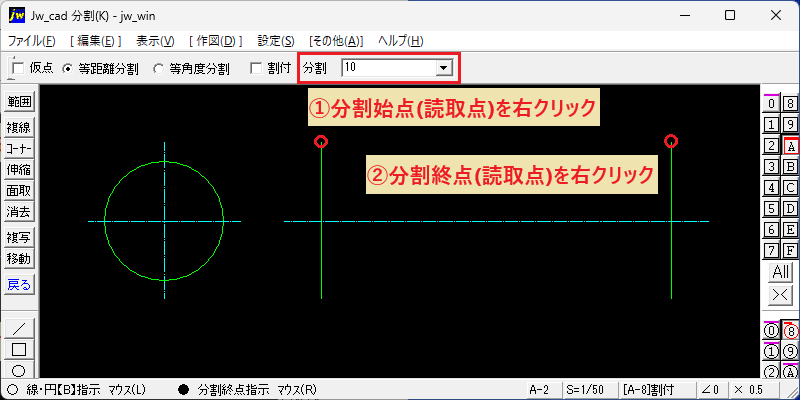Click the 消去 erase button
800x400 pixels.
coord(19,211)
